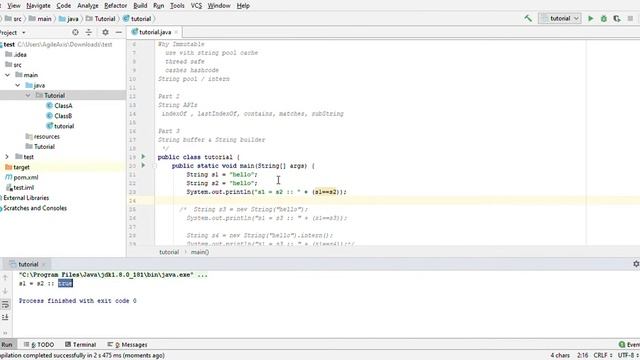
Task: Click the run gutter arrow beside class tutorial
Action: tap(143, 156)
